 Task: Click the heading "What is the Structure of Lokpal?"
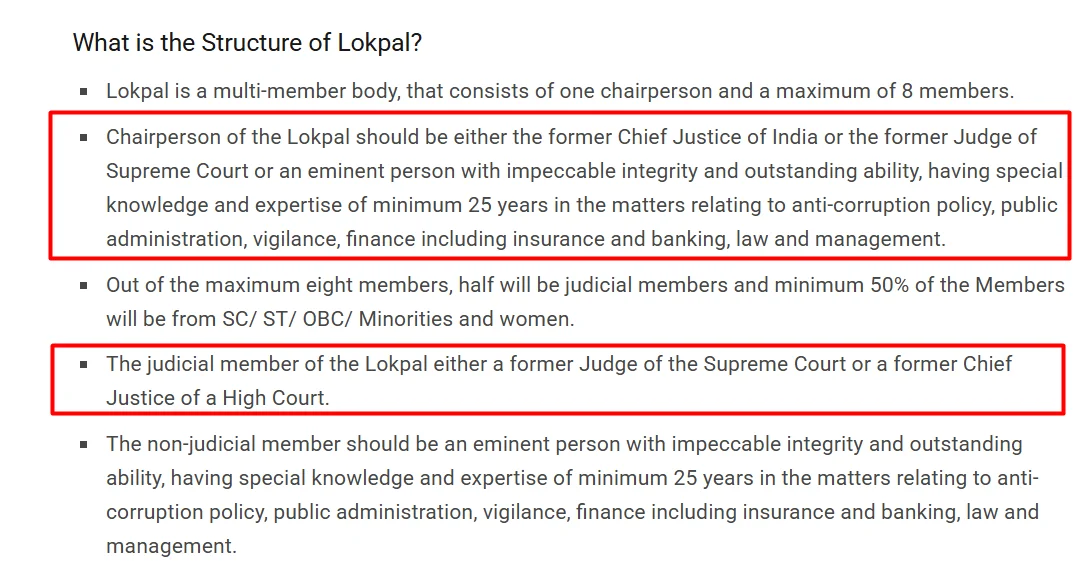247,43
